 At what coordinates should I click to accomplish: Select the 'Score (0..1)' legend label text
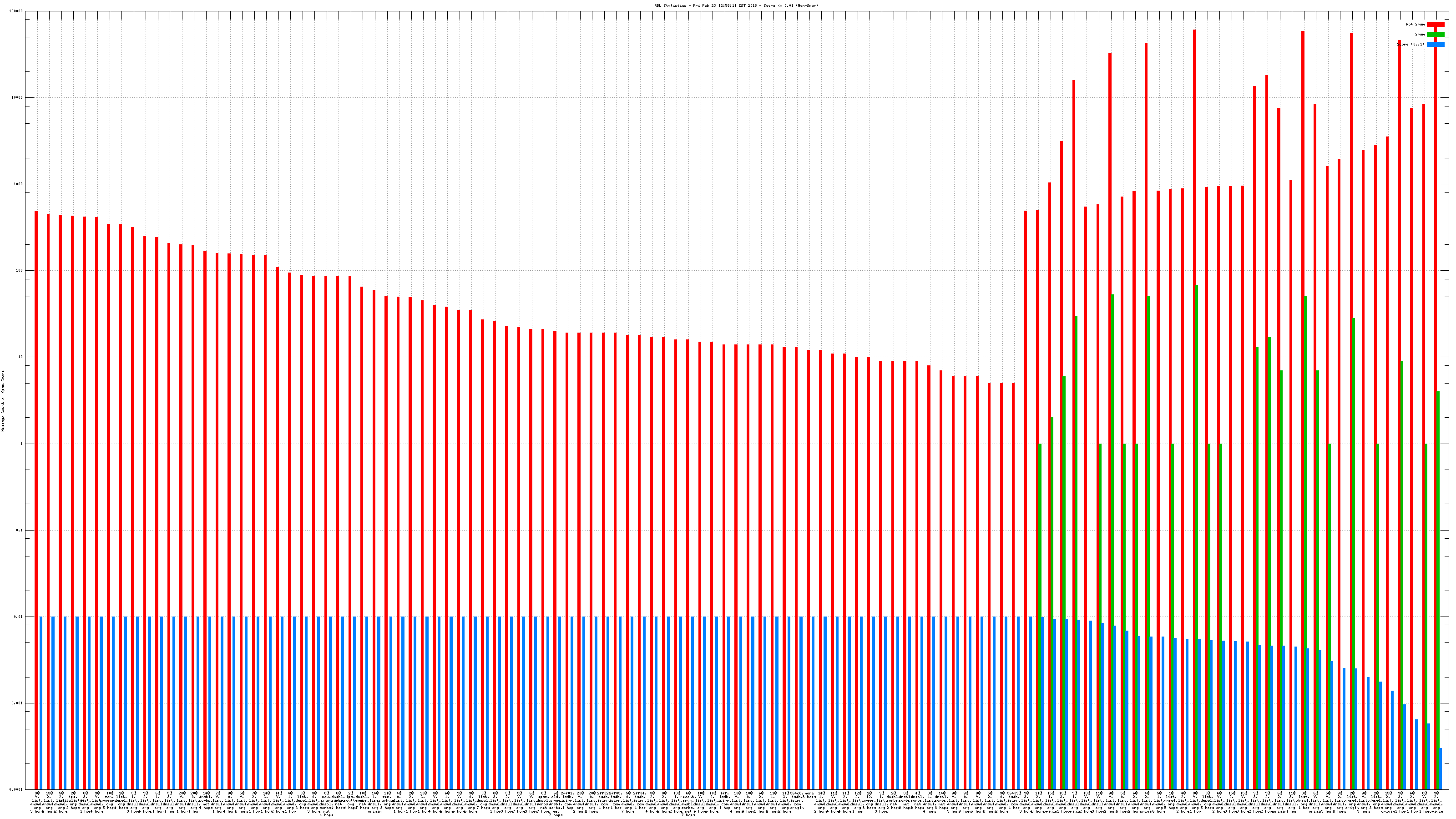(1411, 44)
